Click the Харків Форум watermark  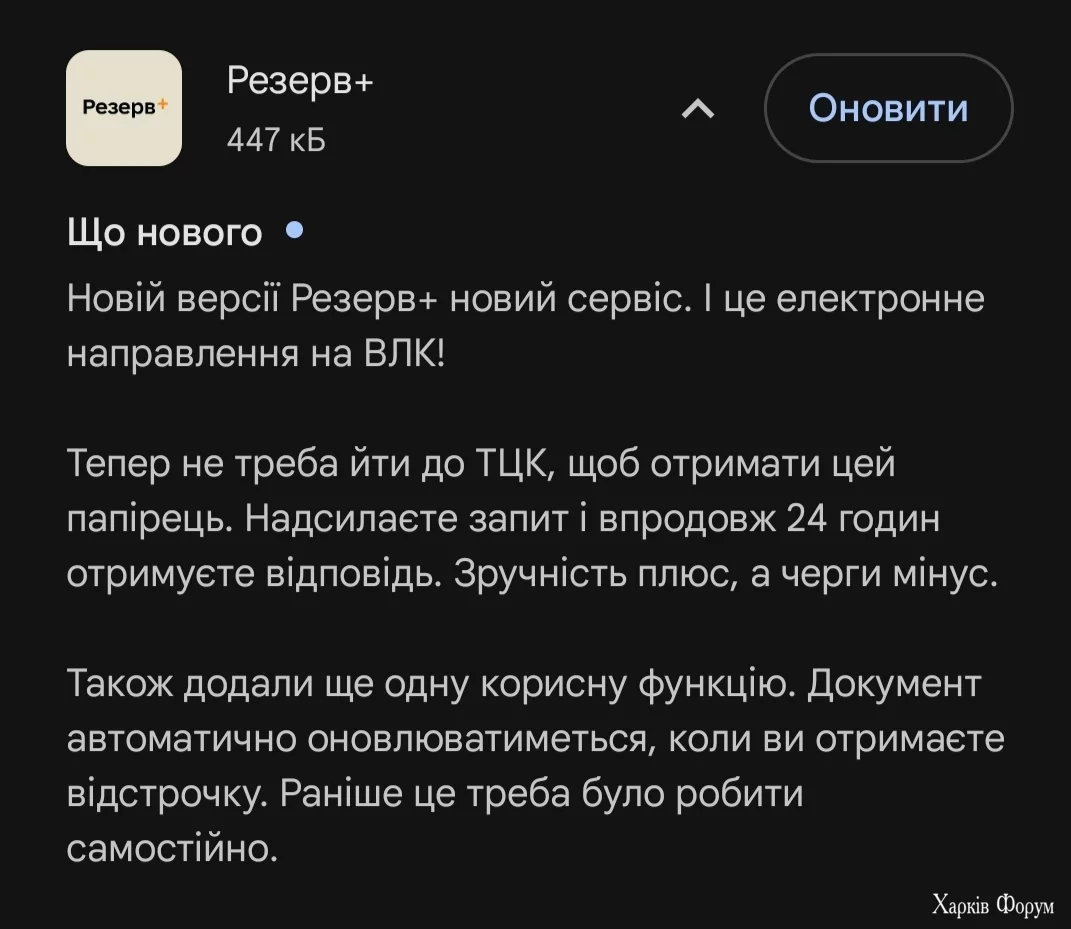tap(992, 904)
